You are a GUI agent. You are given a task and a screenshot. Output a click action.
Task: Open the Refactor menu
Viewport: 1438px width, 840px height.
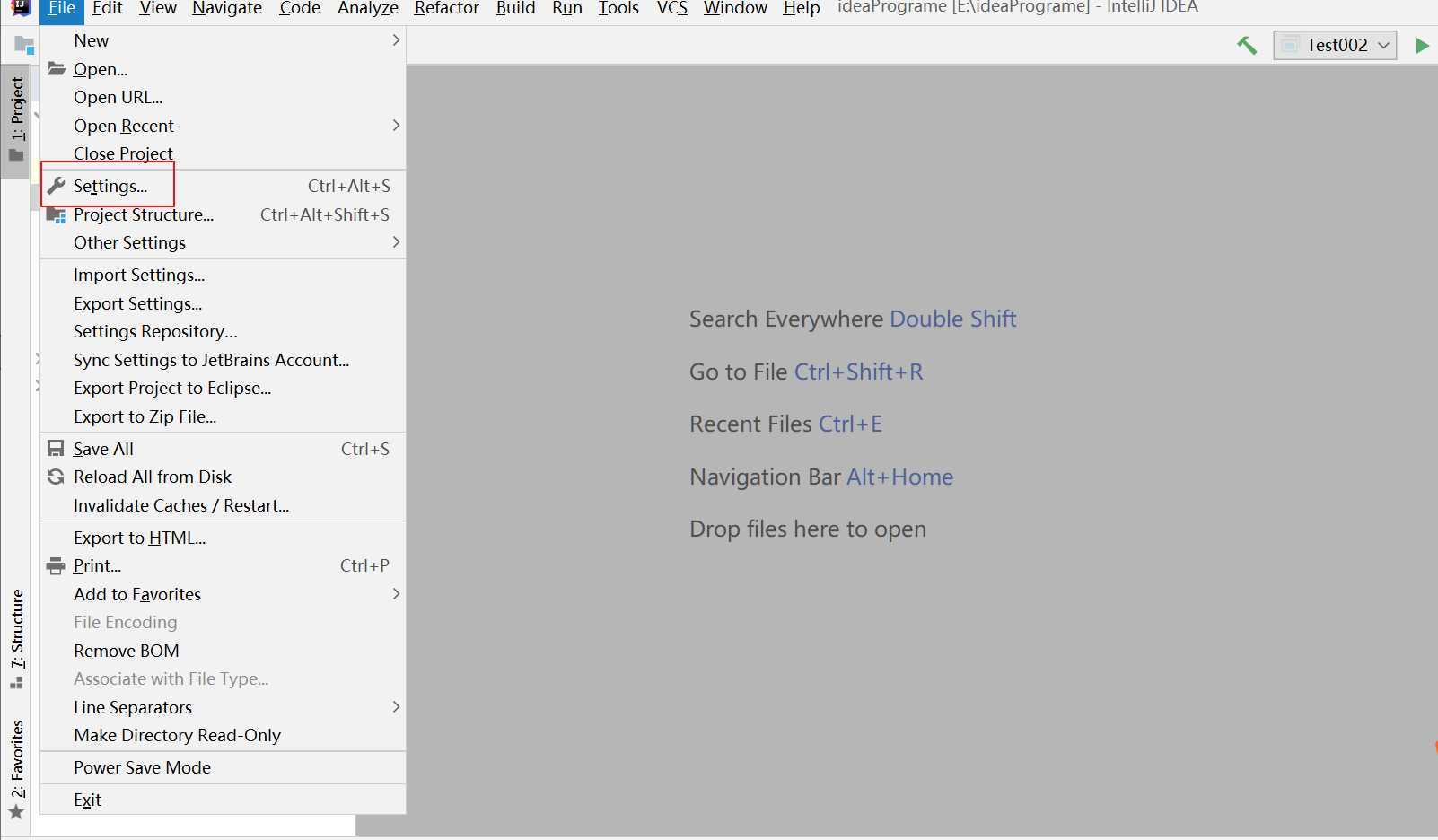pos(447,9)
